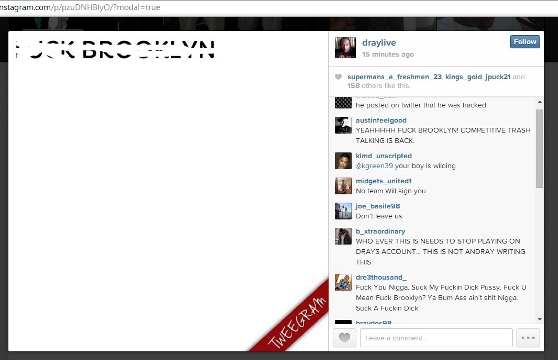Click the heart like button beside comment box
The image size is (558, 360).
[344, 338]
